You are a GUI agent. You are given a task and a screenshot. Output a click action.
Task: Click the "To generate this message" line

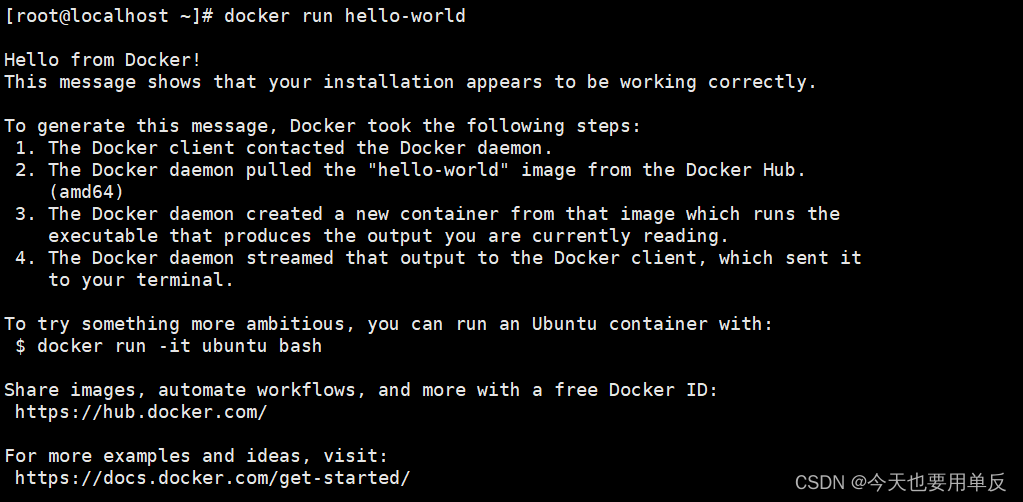pyautogui.click(x=322, y=126)
